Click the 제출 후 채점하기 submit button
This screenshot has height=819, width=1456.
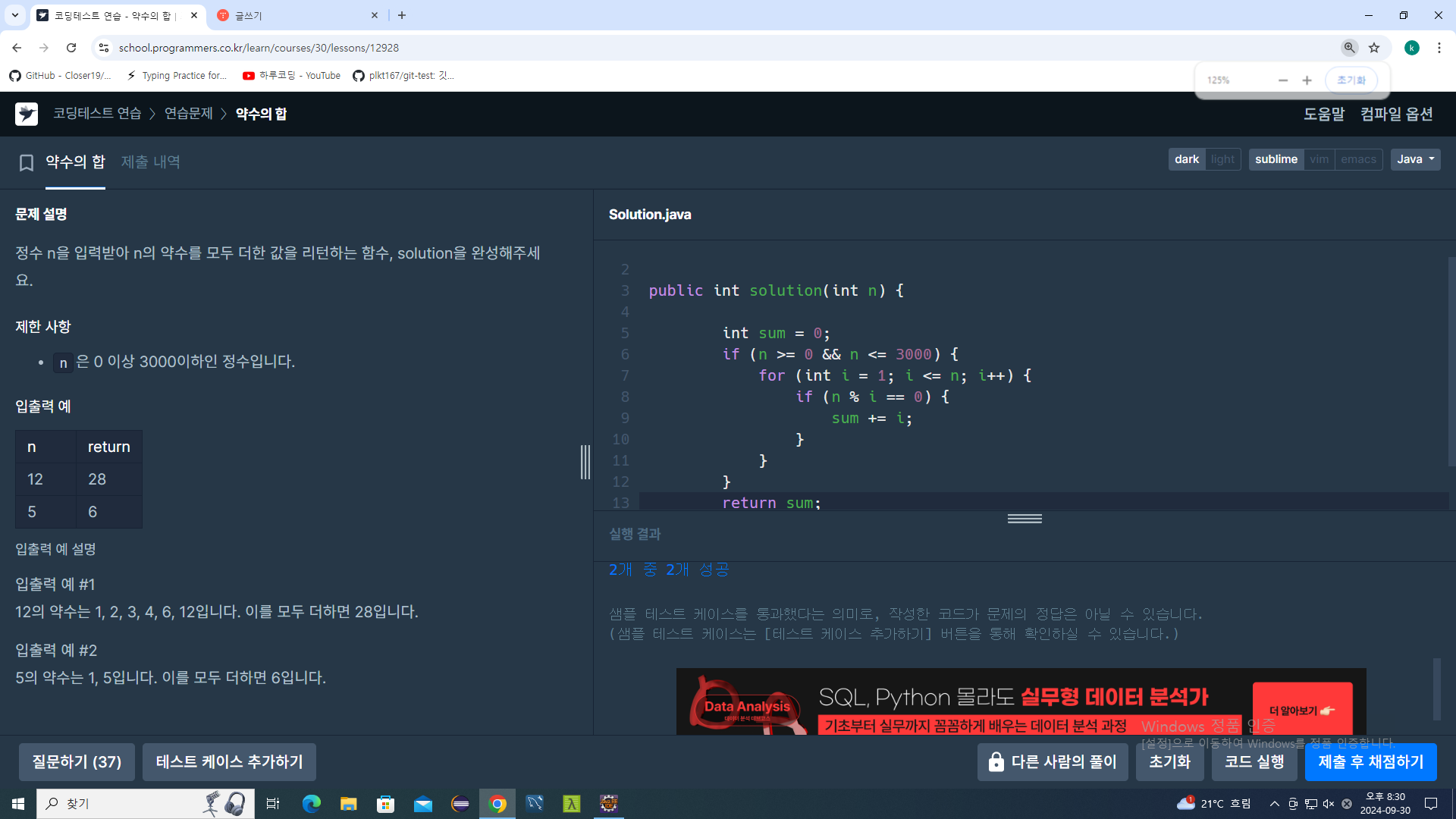click(x=1370, y=762)
